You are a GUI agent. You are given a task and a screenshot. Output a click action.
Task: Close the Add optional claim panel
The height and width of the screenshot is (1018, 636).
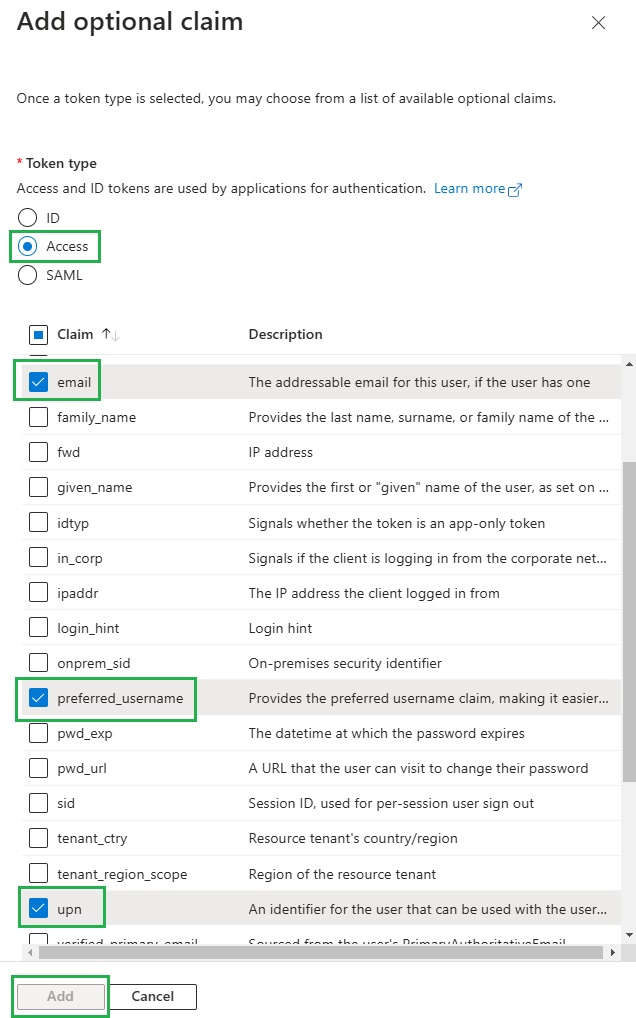pyautogui.click(x=598, y=23)
